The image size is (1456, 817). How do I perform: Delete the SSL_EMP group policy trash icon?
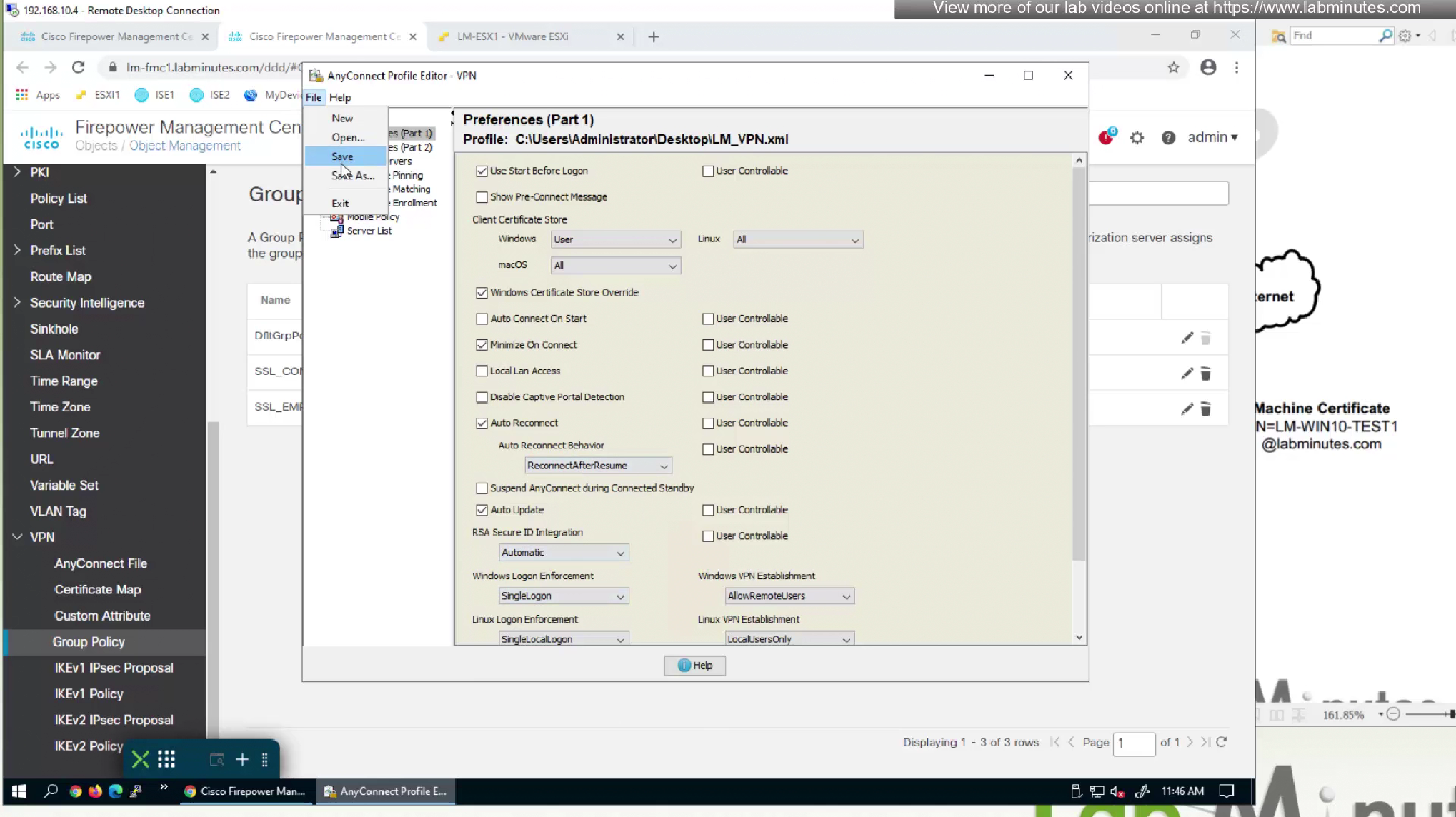pyautogui.click(x=1205, y=409)
